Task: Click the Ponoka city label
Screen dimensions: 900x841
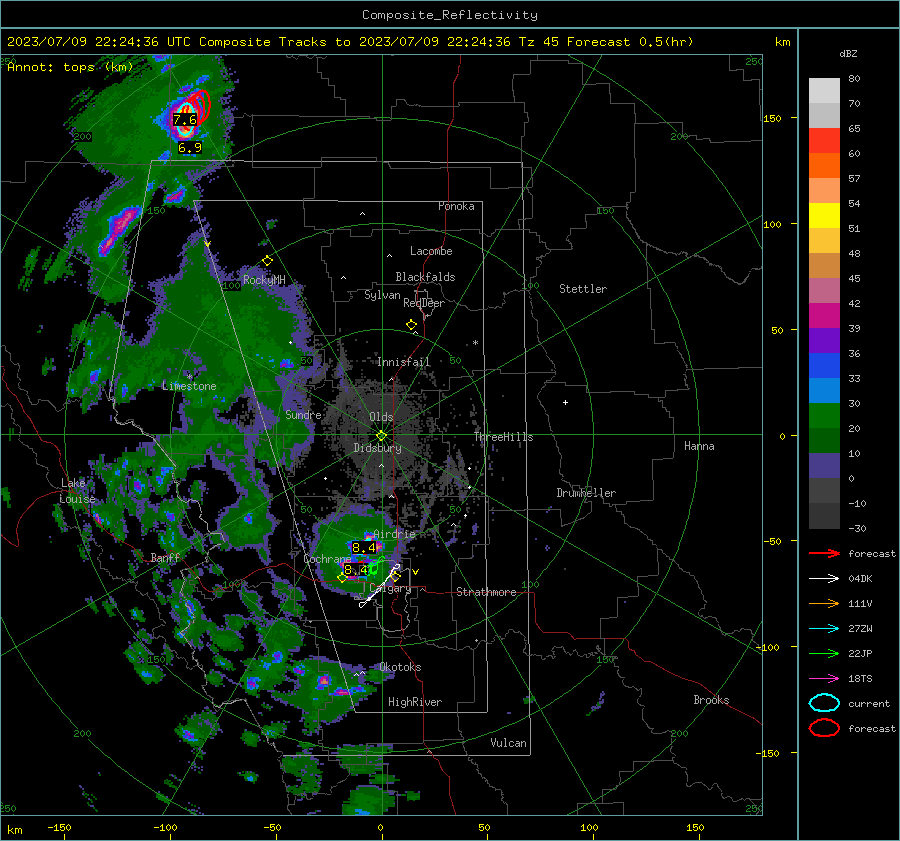Action: (x=456, y=206)
